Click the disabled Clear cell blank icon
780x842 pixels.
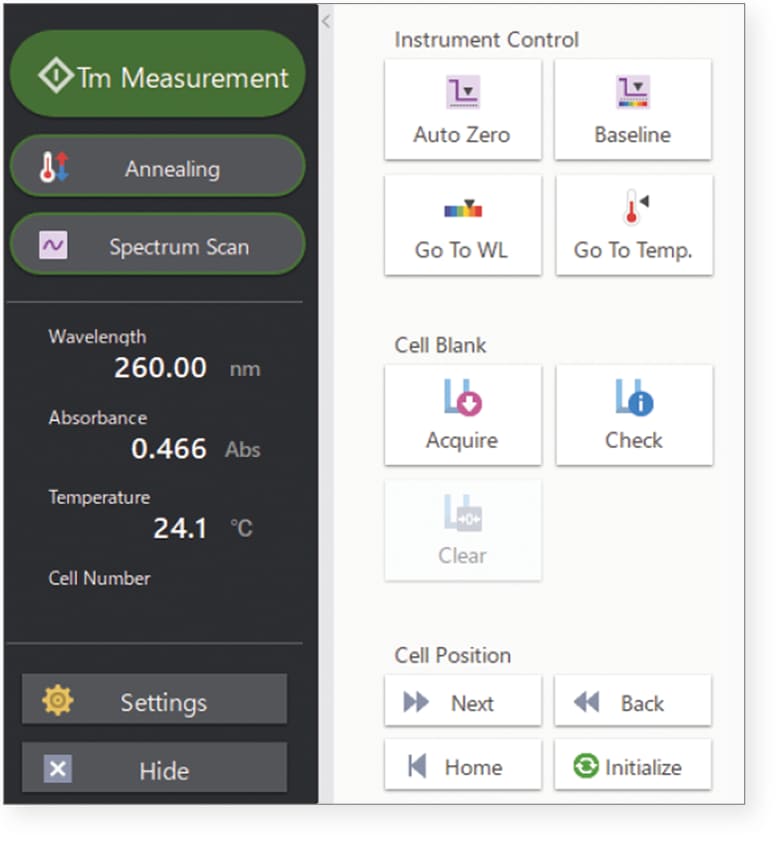coord(463,513)
